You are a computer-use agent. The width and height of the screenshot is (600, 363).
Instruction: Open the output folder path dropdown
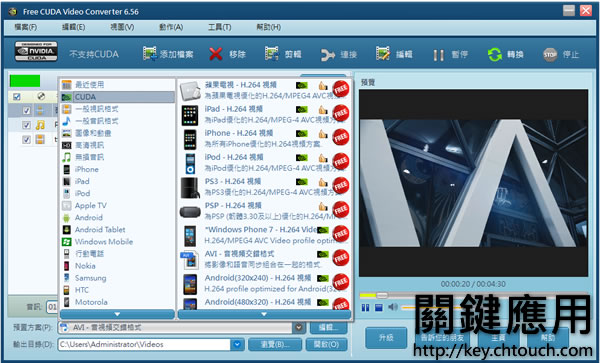click(237, 344)
